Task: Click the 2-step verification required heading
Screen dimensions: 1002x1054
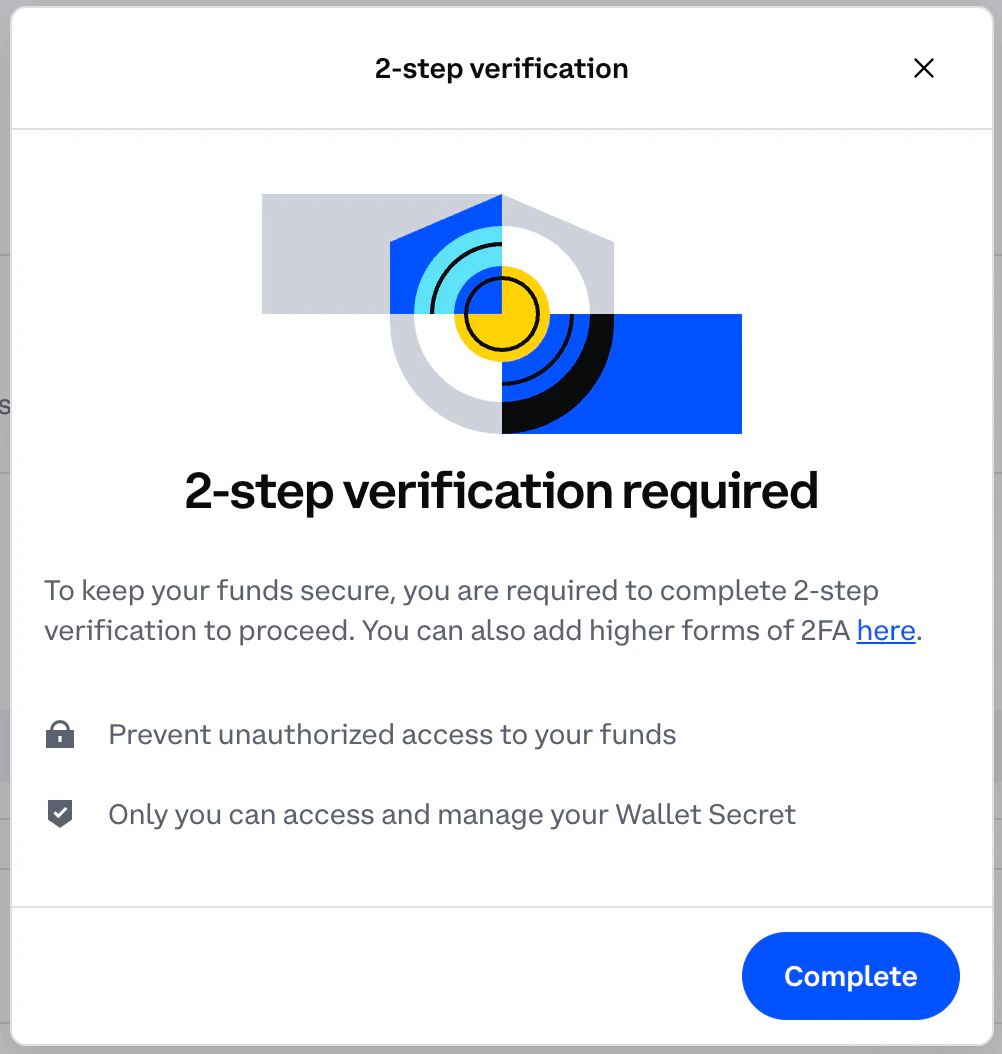Action: coord(501,491)
